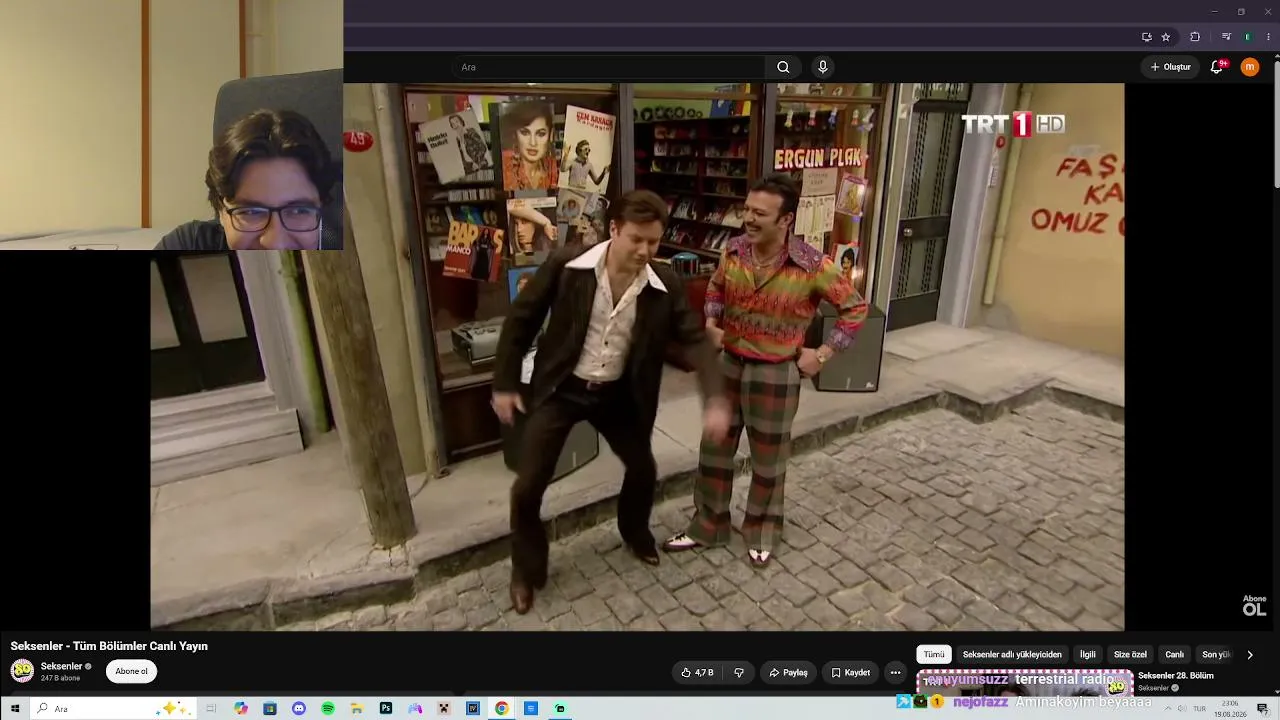Click the video player to pause playback
The width and height of the screenshot is (1280, 720).
[x=637, y=357]
